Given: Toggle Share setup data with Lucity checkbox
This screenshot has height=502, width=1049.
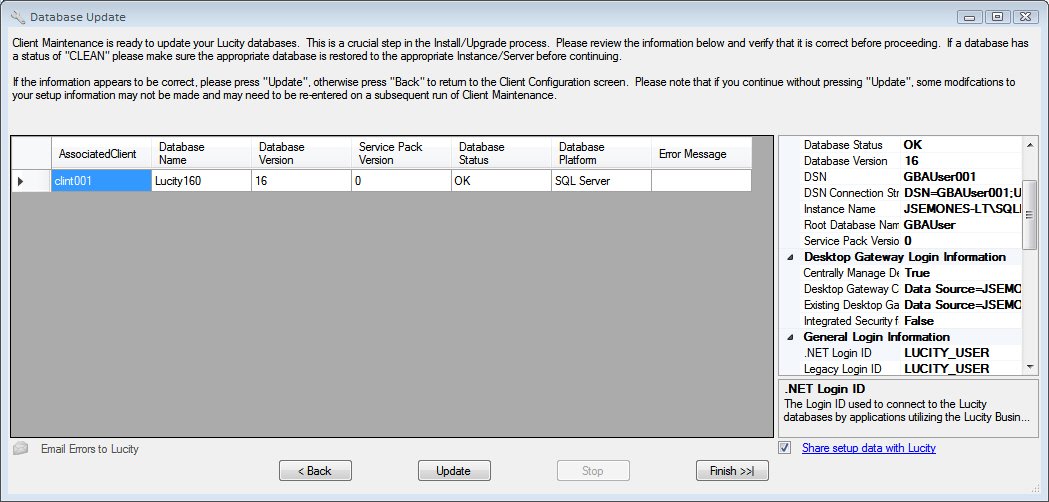Looking at the screenshot, I should click(x=785, y=448).
